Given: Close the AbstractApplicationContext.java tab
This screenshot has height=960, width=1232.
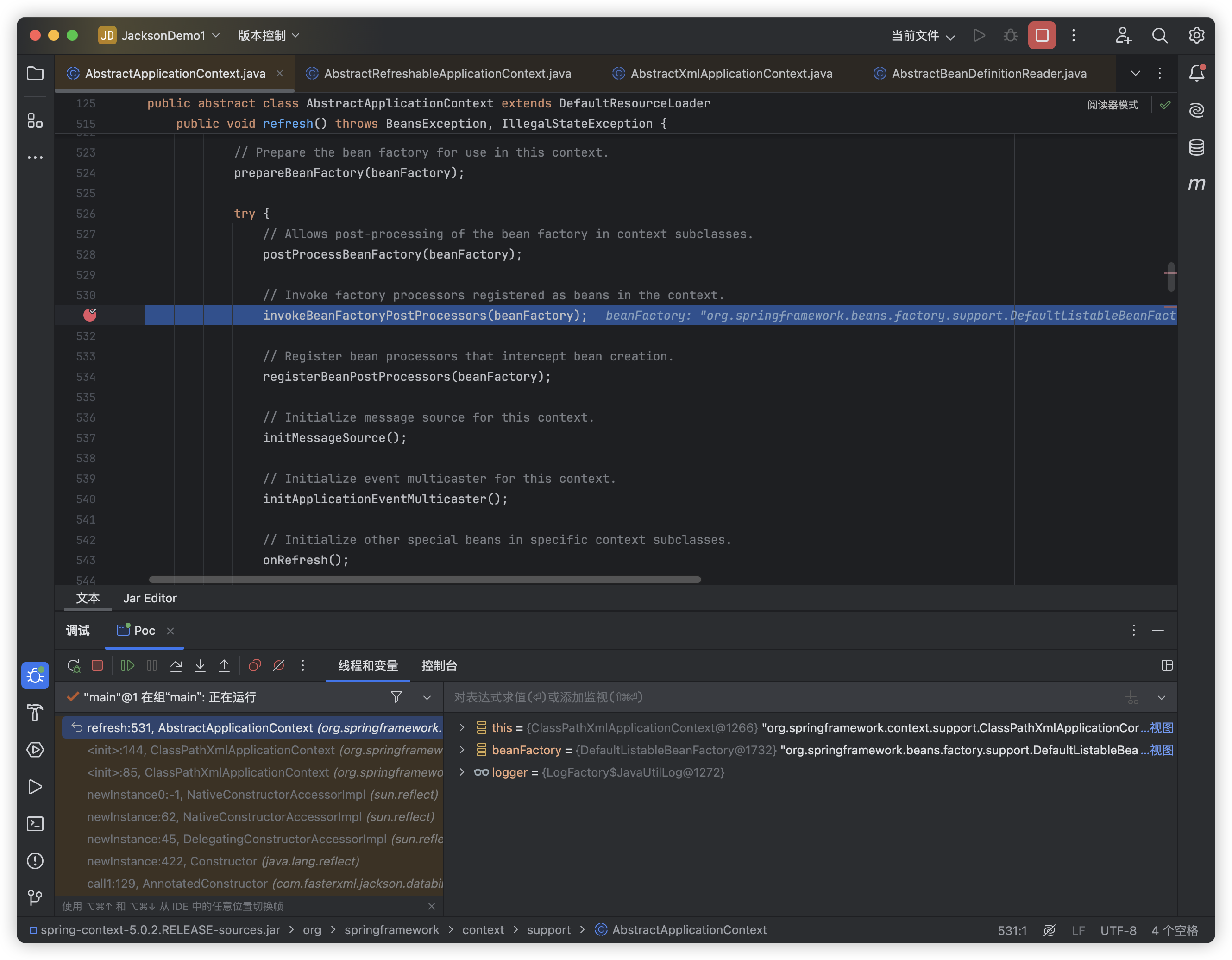Looking at the screenshot, I should 280,73.
